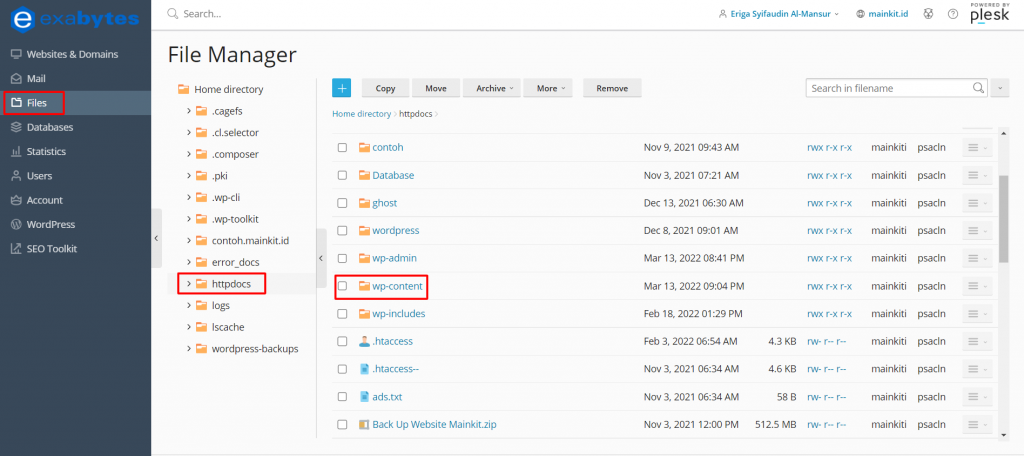Viewport: 1024px width, 456px height.
Task: Collapse the left navigation sidebar arrow
Action: (x=156, y=238)
